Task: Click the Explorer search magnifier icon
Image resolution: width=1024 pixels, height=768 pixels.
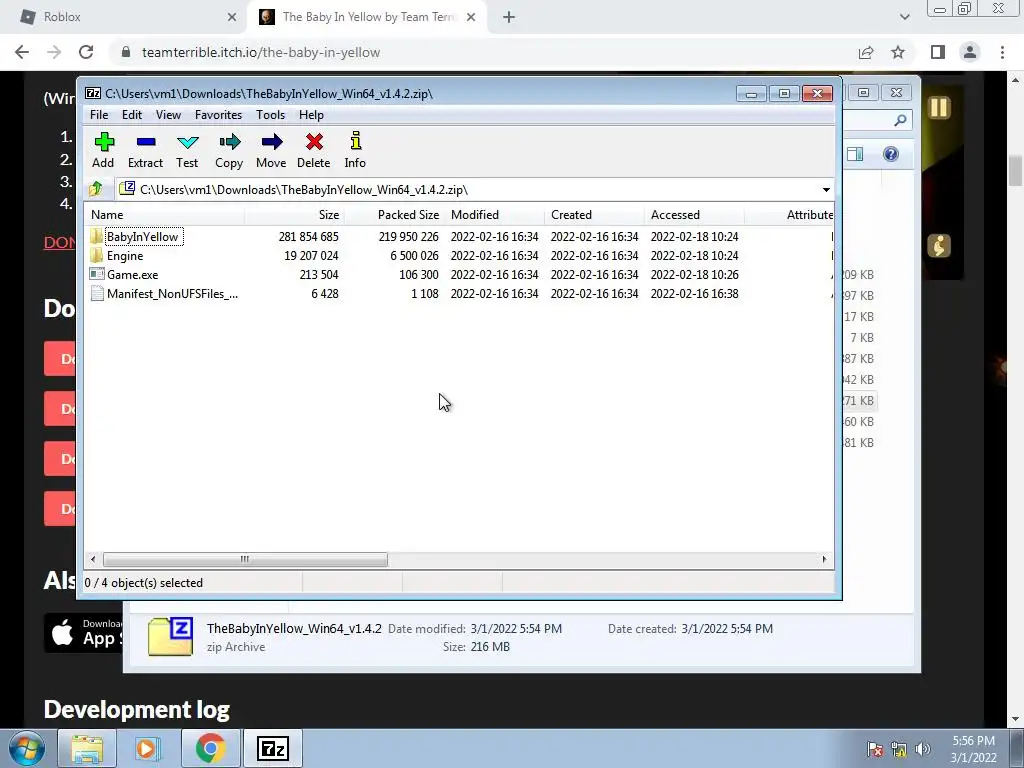Action: tap(901, 120)
